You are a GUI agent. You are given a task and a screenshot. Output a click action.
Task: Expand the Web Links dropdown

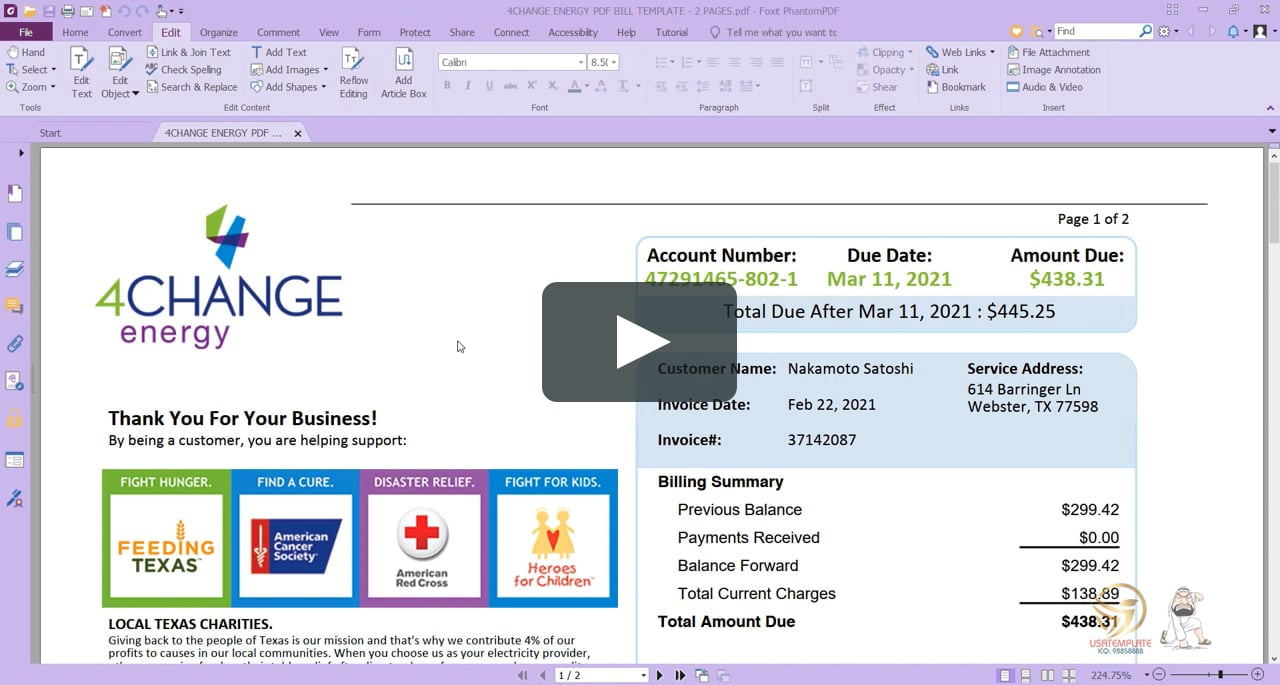coord(992,52)
